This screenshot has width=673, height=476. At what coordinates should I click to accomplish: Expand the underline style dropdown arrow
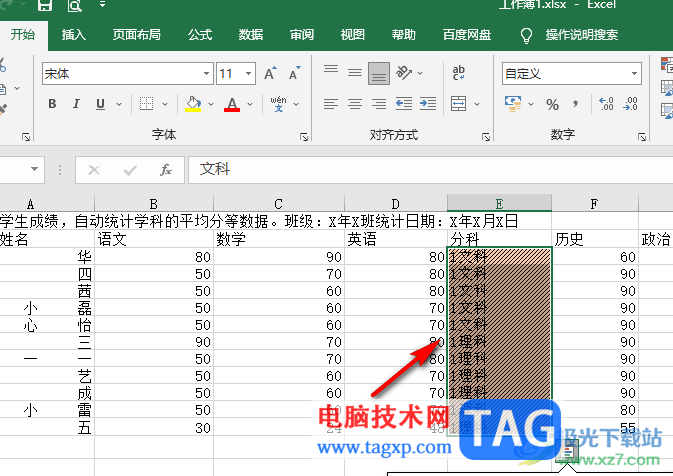coord(119,104)
